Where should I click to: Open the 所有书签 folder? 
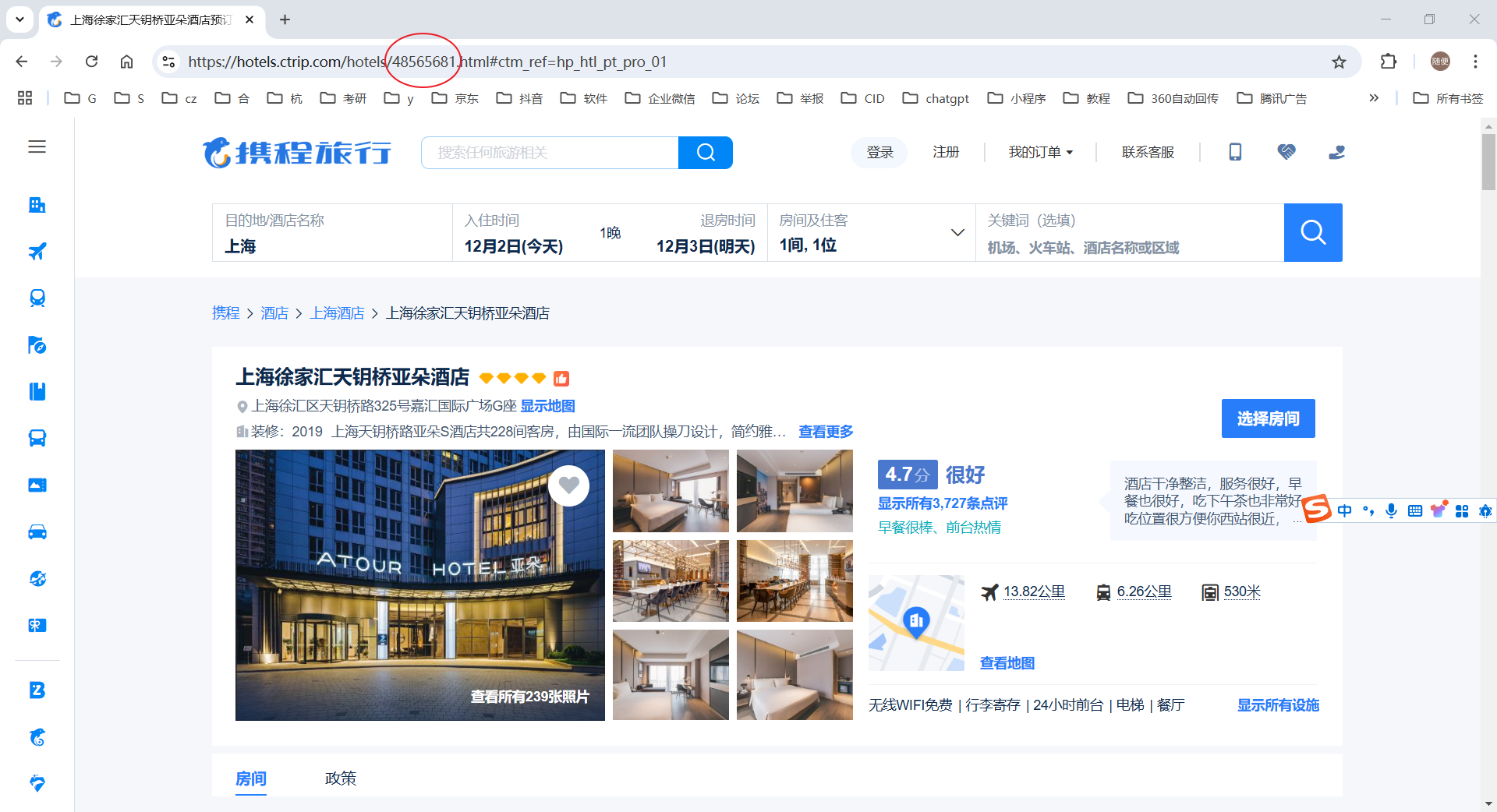tap(1449, 98)
